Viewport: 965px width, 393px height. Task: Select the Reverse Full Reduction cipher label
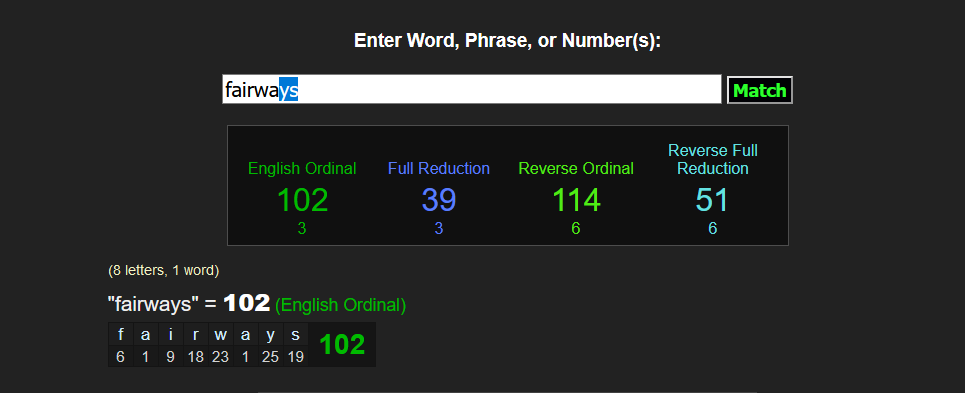713,159
